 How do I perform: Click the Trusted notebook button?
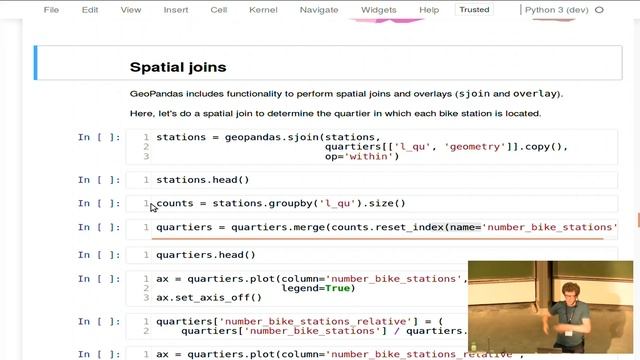(474, 9)
